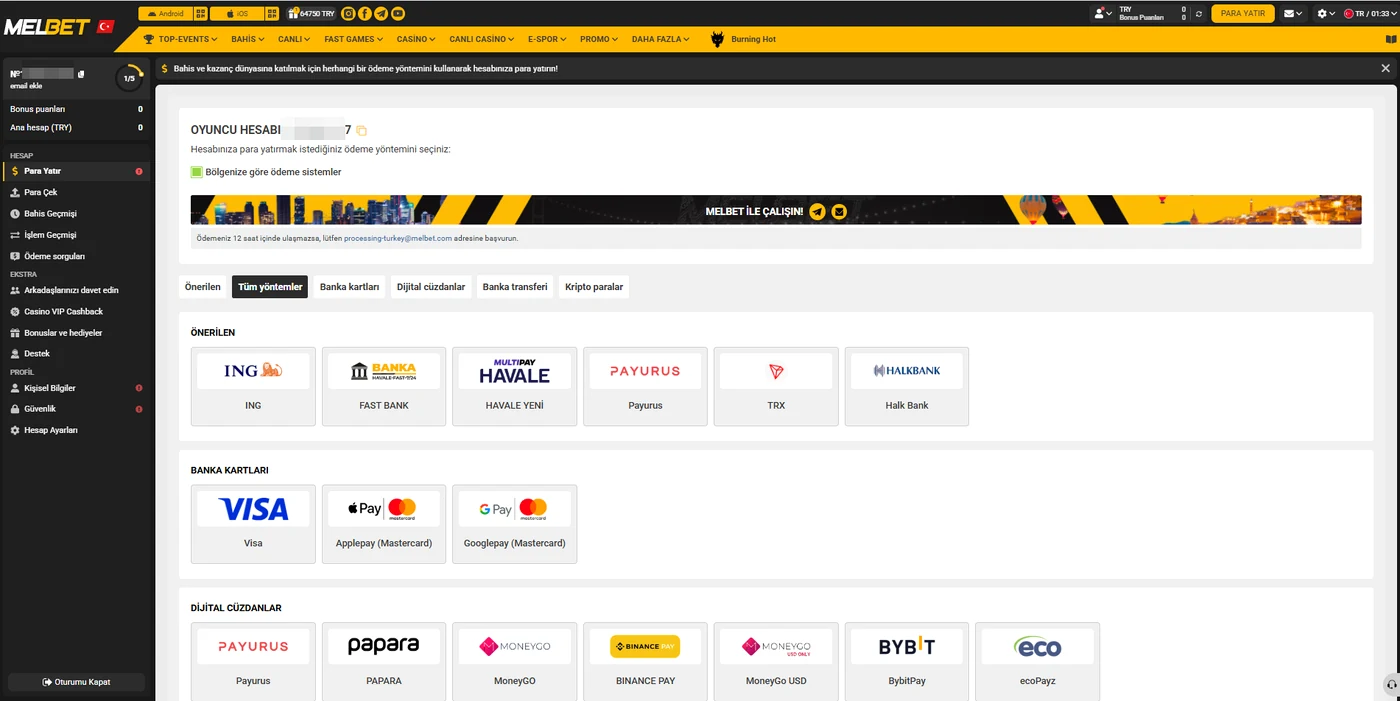Show the iOS app QR code icon
This screenshot has width=1400, height=701.
tap(271, 14)
